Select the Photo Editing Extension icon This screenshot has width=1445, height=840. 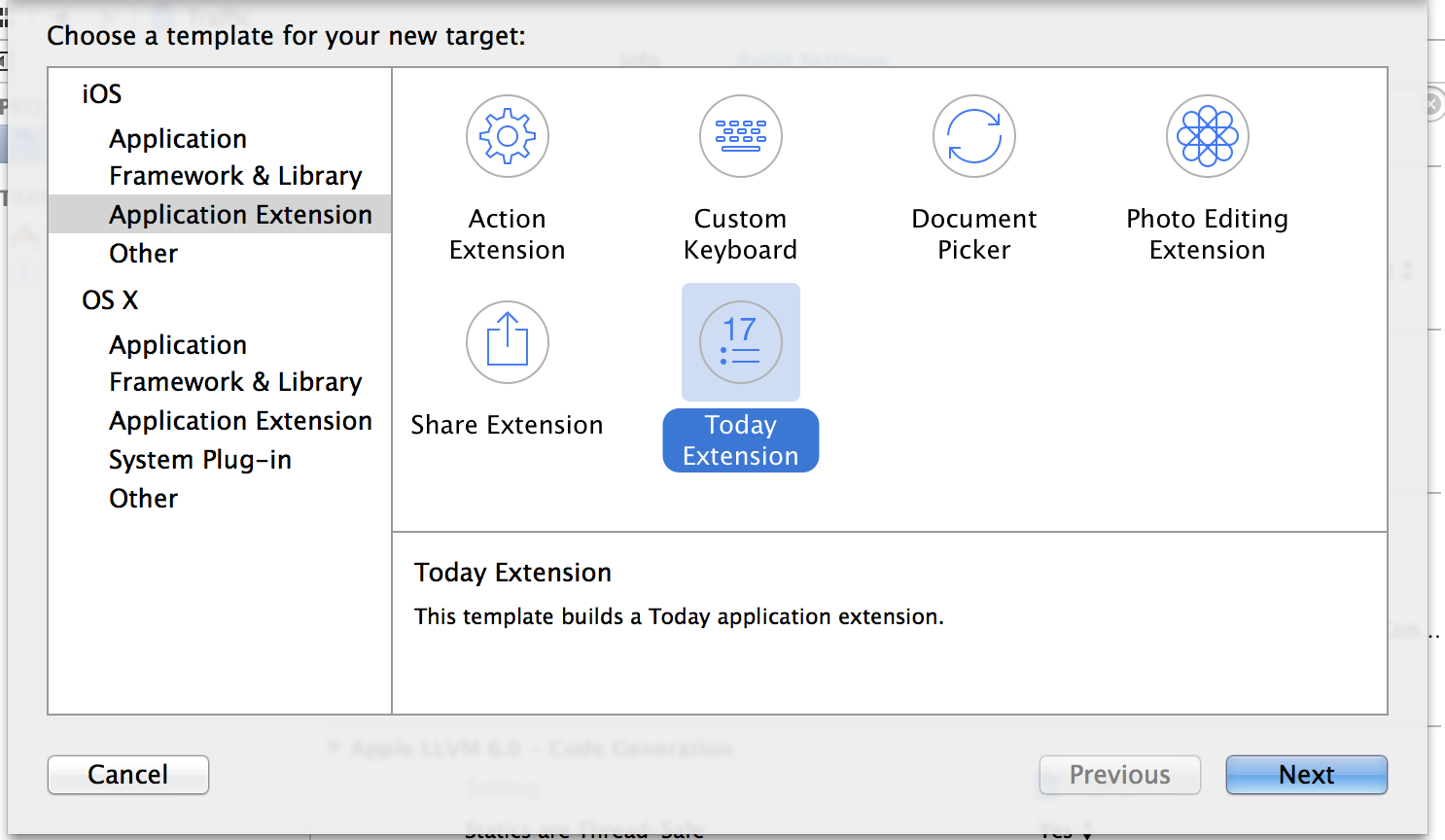click(1208, 137)
